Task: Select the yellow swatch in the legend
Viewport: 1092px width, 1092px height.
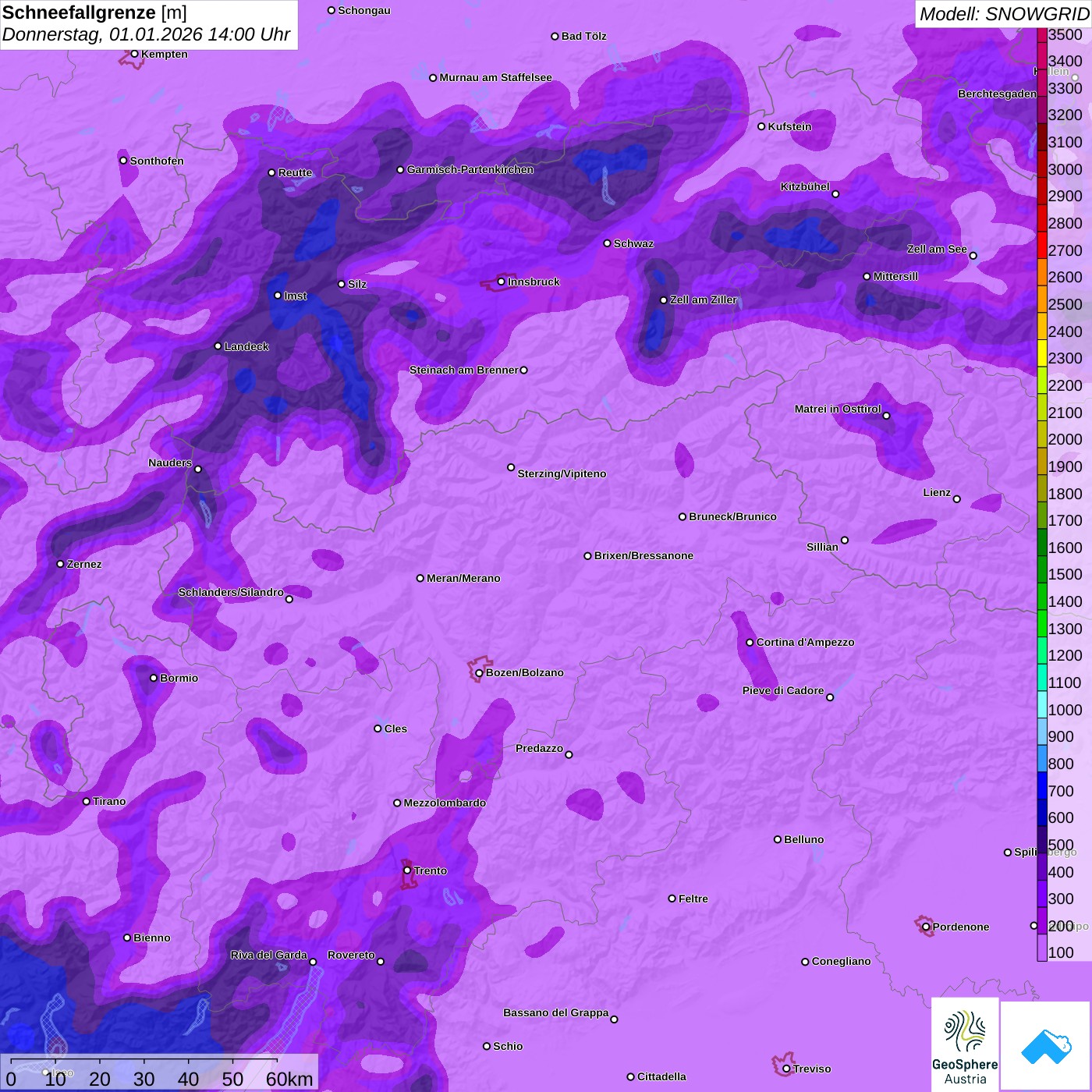Action: tap(1042, 353)
